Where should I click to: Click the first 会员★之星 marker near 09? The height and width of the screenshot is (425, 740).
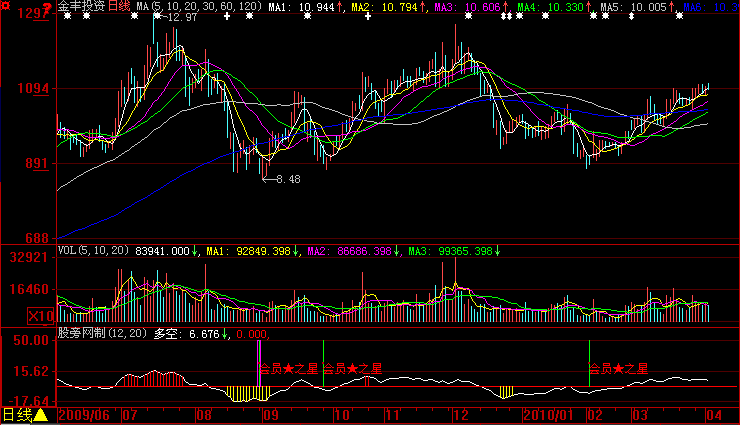pos(288,369)
